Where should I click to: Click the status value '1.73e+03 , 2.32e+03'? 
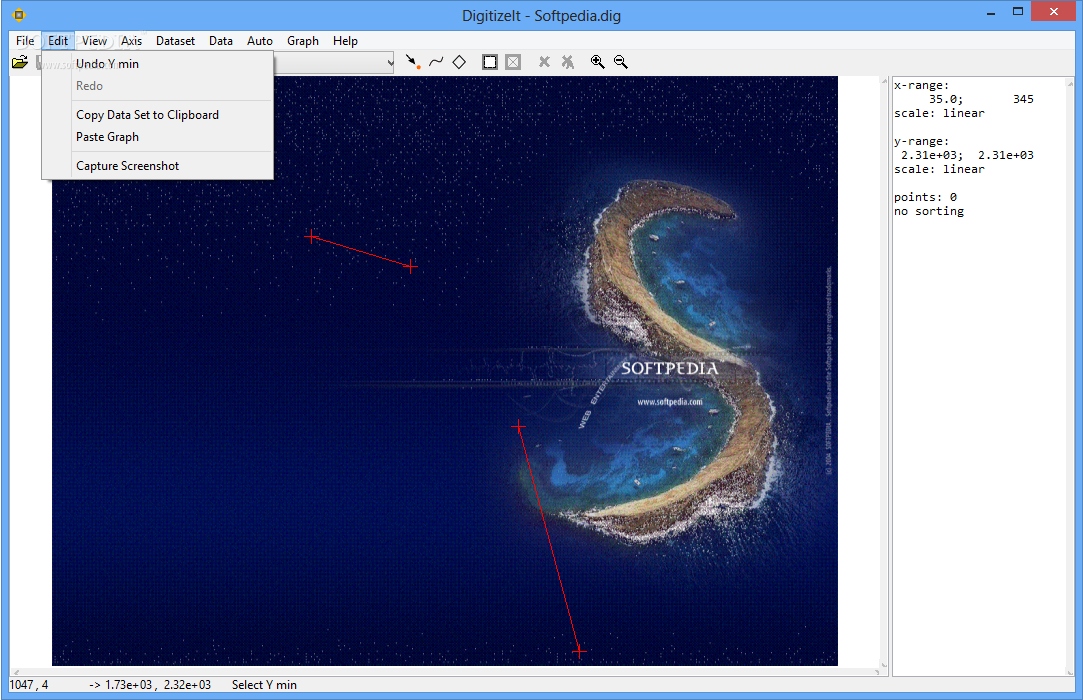pyautogui.click(x=157, y=685)
